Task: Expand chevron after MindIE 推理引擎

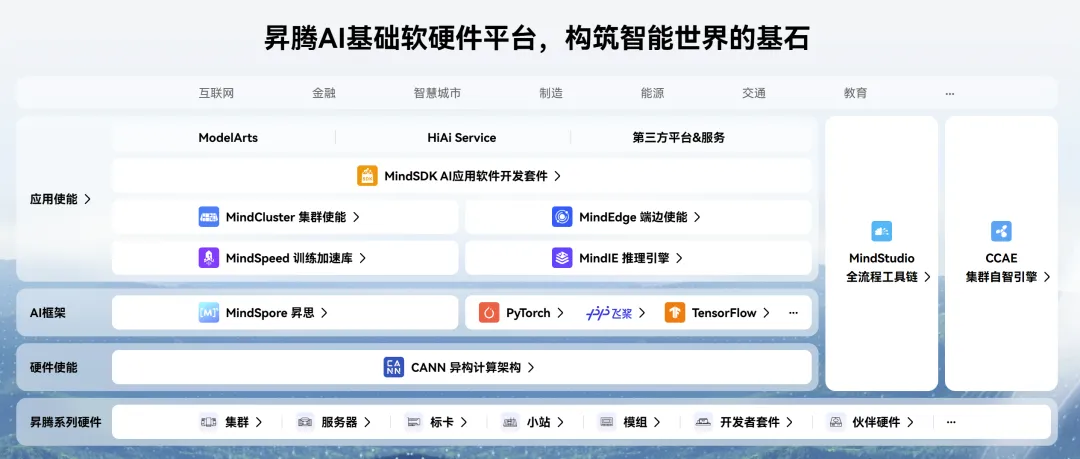Action: tap(679, 258)
